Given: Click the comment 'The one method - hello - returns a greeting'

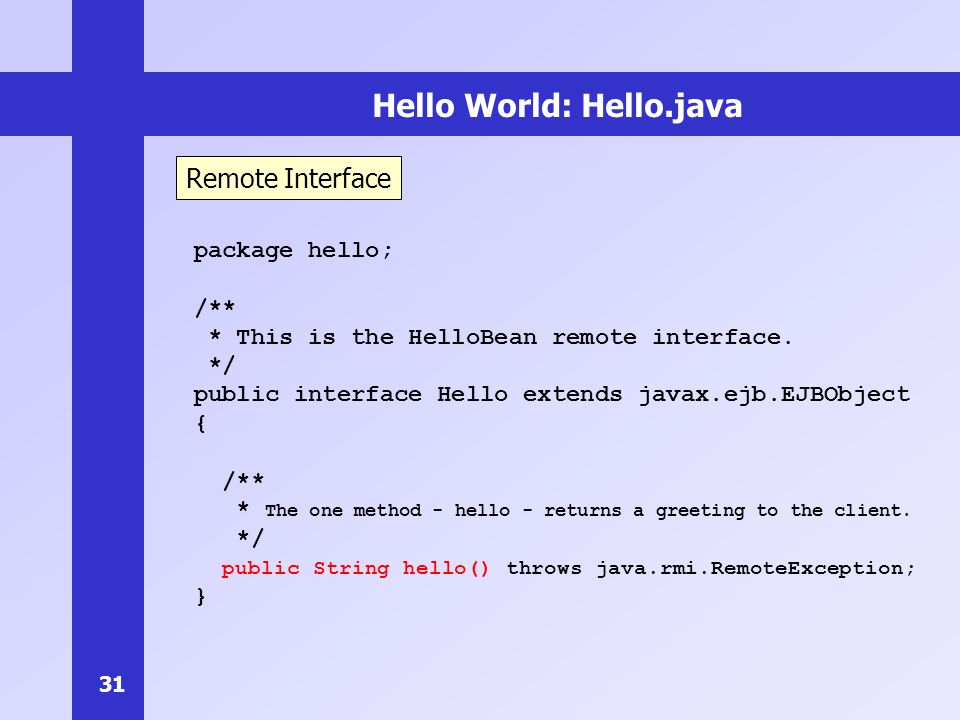Looking at the screenshot, I should 506,511.
